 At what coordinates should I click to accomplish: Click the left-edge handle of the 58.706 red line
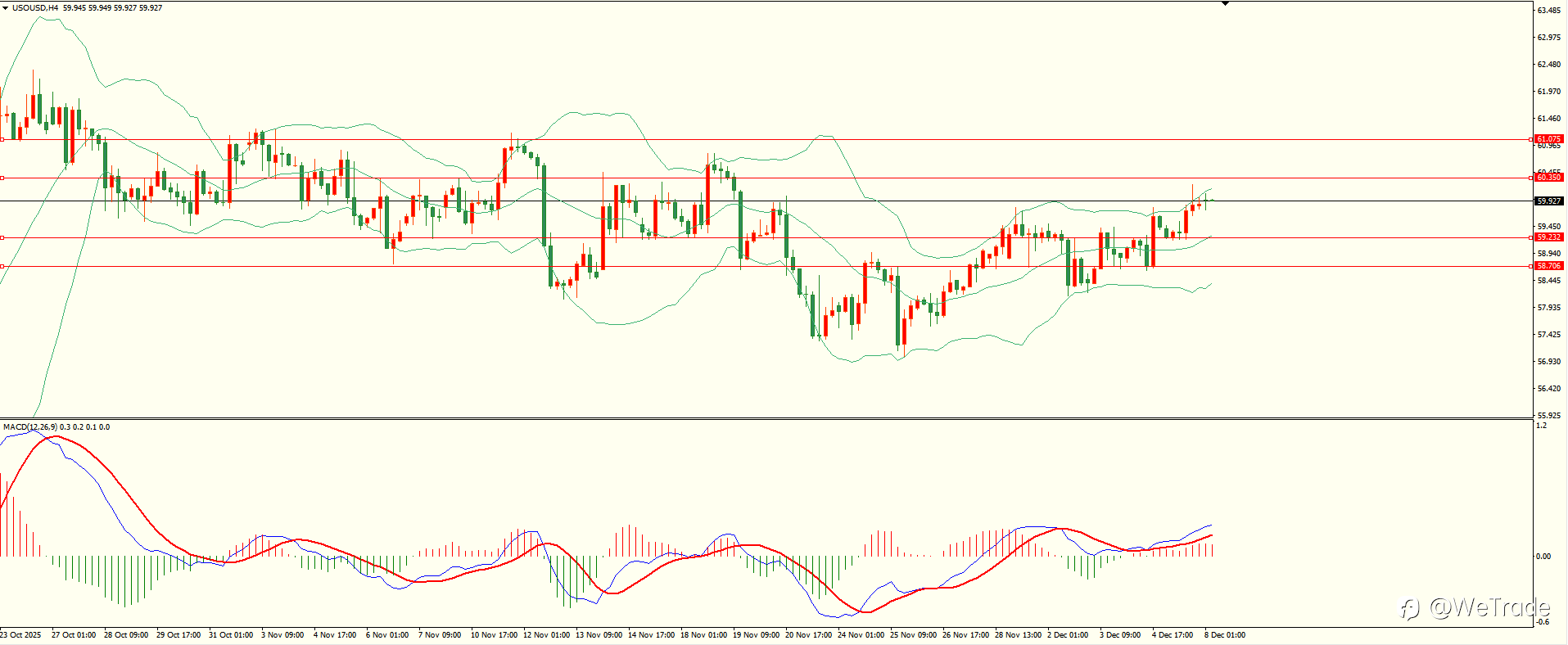tap(2, 266)
